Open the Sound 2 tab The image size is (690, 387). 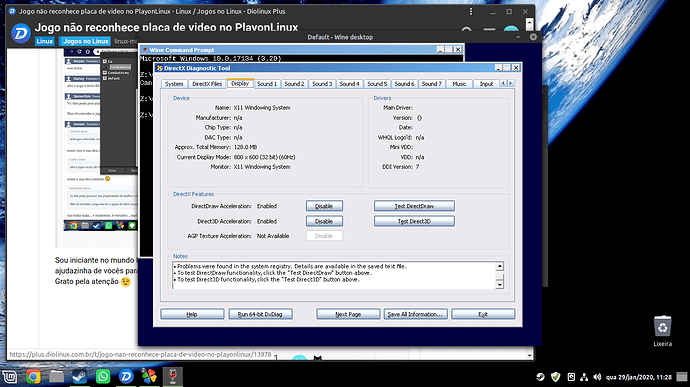tap(294, 84)
